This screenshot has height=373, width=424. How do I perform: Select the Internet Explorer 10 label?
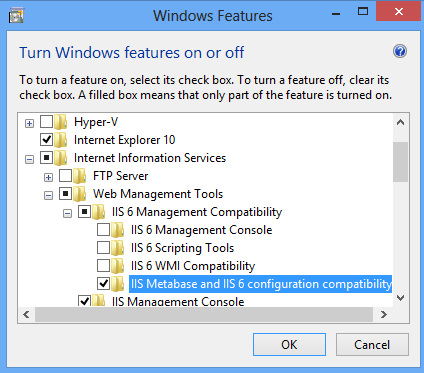tap(124, 140)
